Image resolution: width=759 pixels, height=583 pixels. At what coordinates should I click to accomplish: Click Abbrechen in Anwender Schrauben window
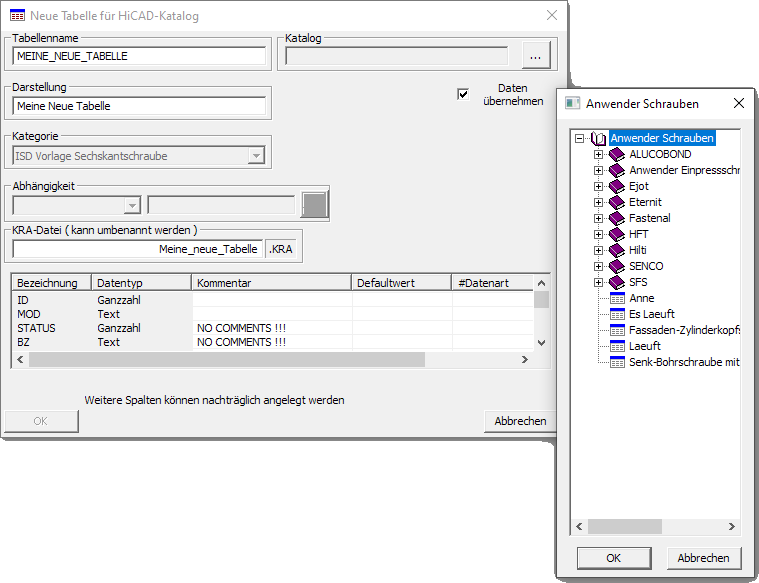tap(704, 558)
